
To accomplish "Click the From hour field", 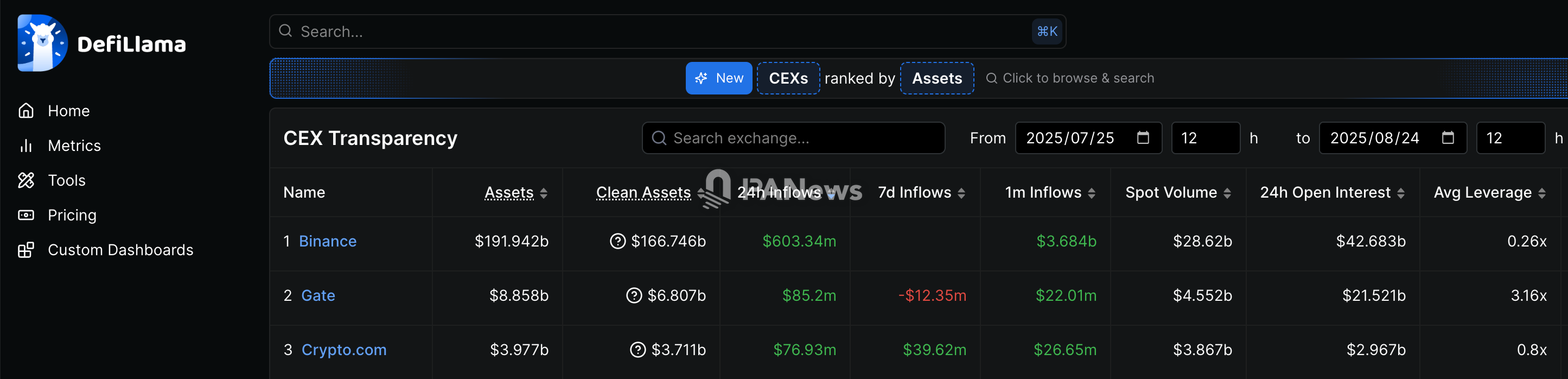I will 1205,138.
